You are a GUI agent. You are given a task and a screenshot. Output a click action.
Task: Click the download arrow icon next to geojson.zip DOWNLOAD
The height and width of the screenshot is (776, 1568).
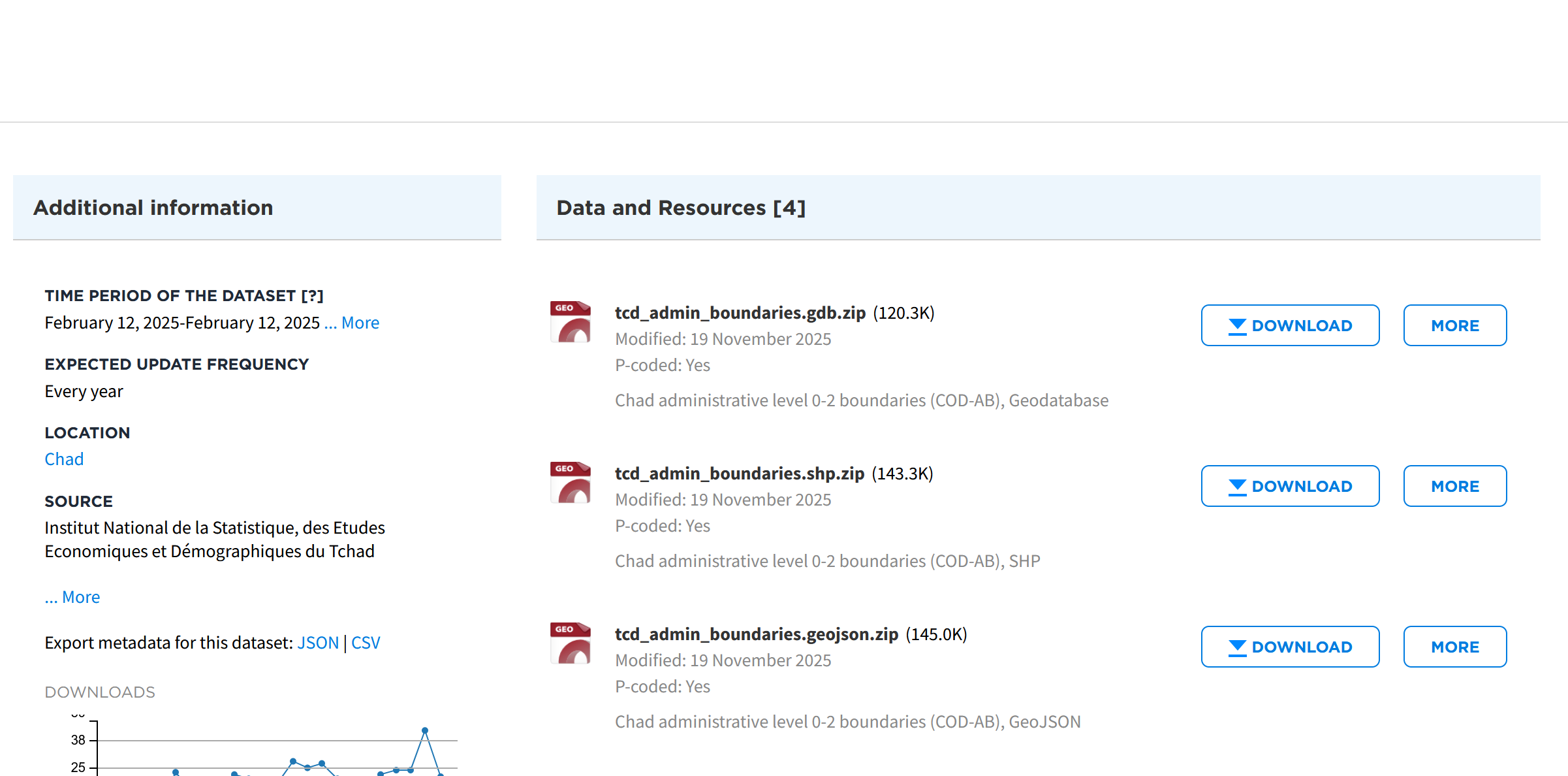pos(1237,646)
